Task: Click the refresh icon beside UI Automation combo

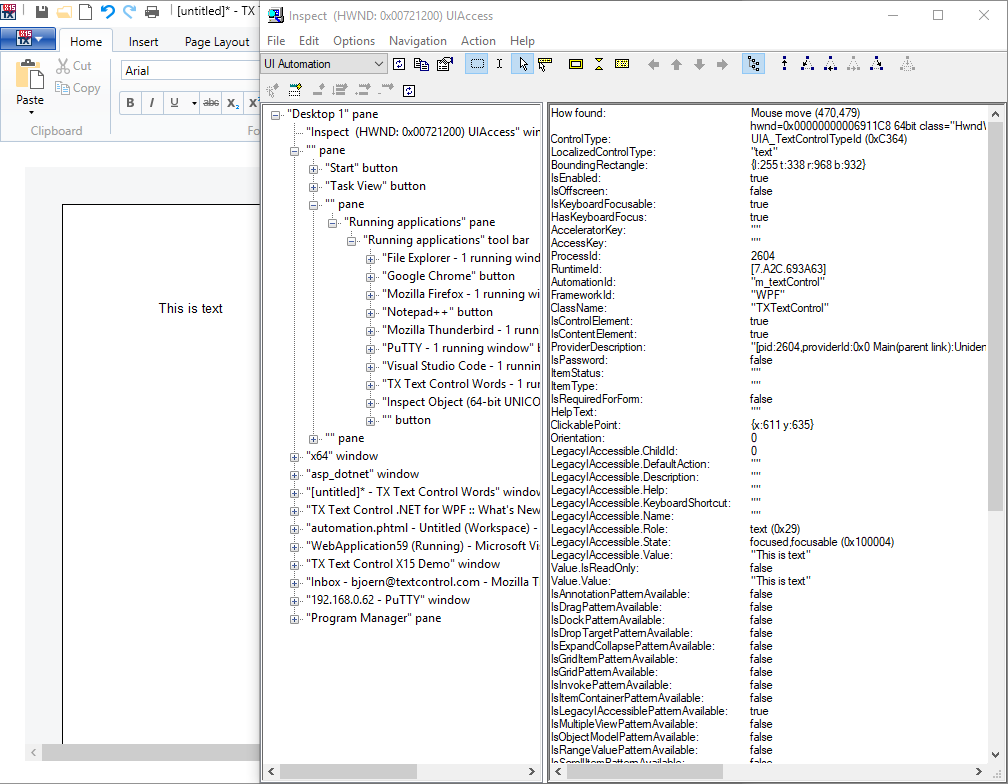Action: 400,64
